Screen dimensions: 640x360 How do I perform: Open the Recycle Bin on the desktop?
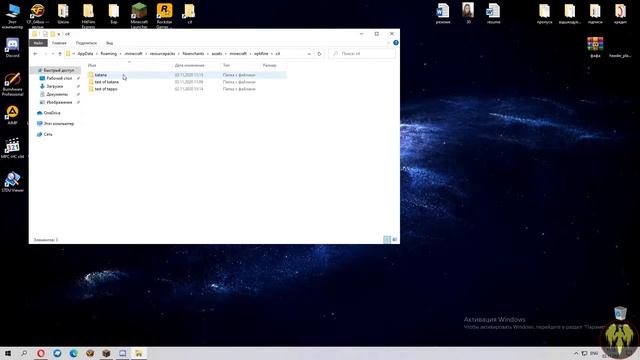click(x=620, y=313)
